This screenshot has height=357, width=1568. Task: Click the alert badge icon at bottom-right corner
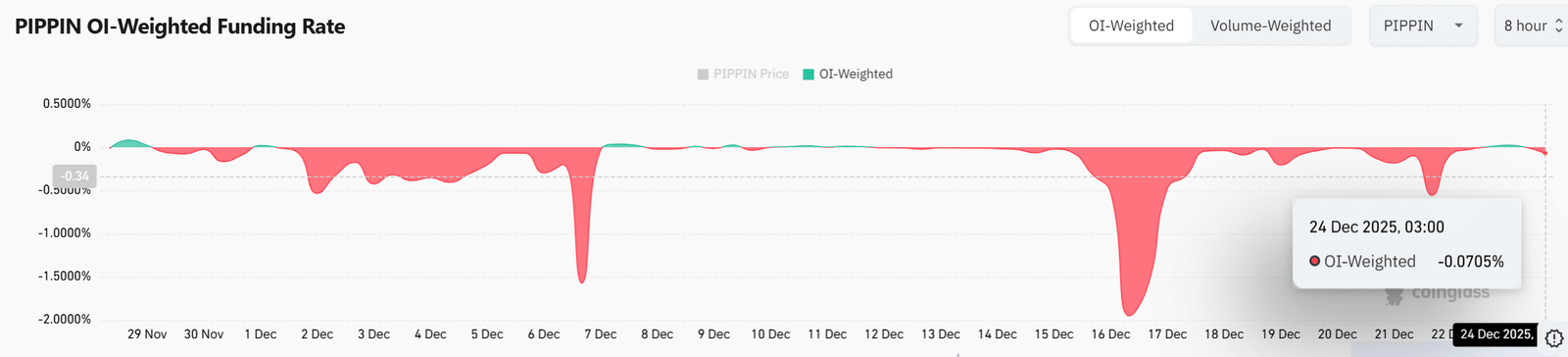coord(1554,338)
